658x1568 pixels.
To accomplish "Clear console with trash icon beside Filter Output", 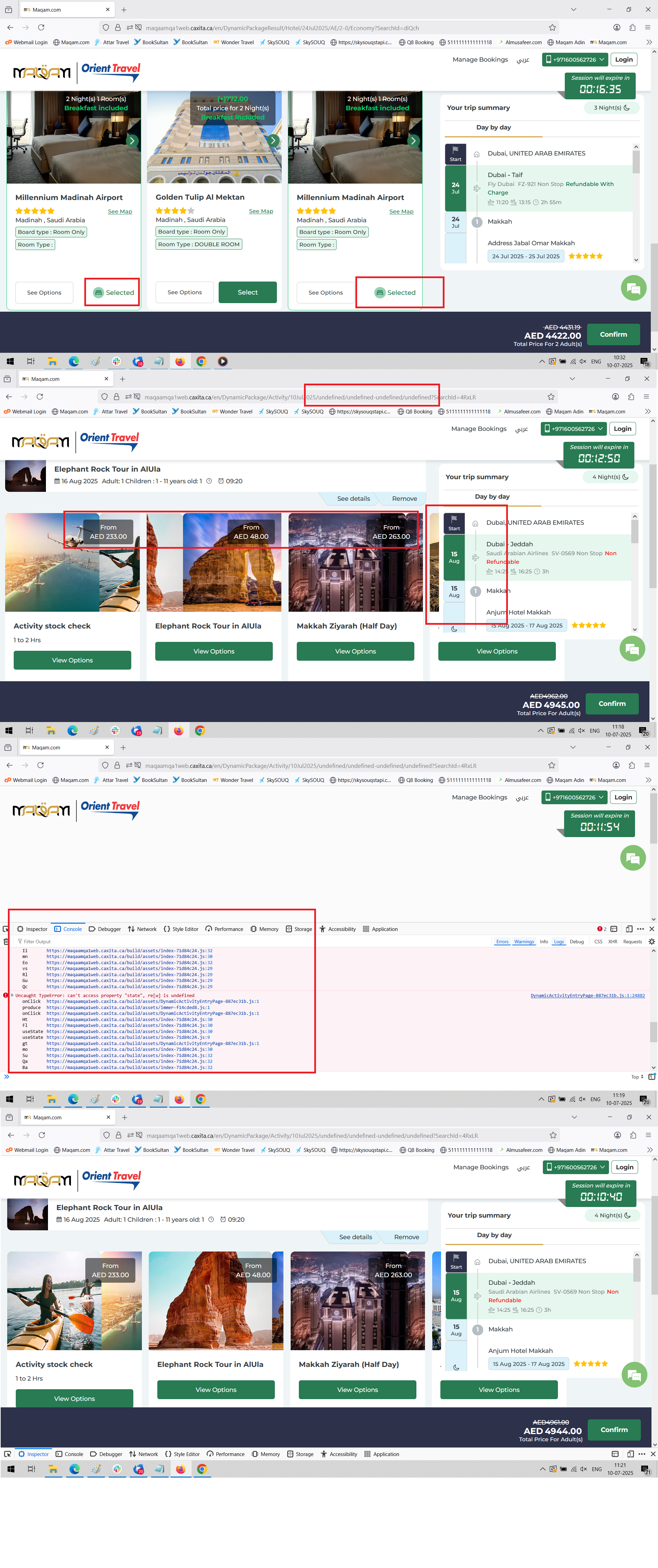I will pos(6,942).
